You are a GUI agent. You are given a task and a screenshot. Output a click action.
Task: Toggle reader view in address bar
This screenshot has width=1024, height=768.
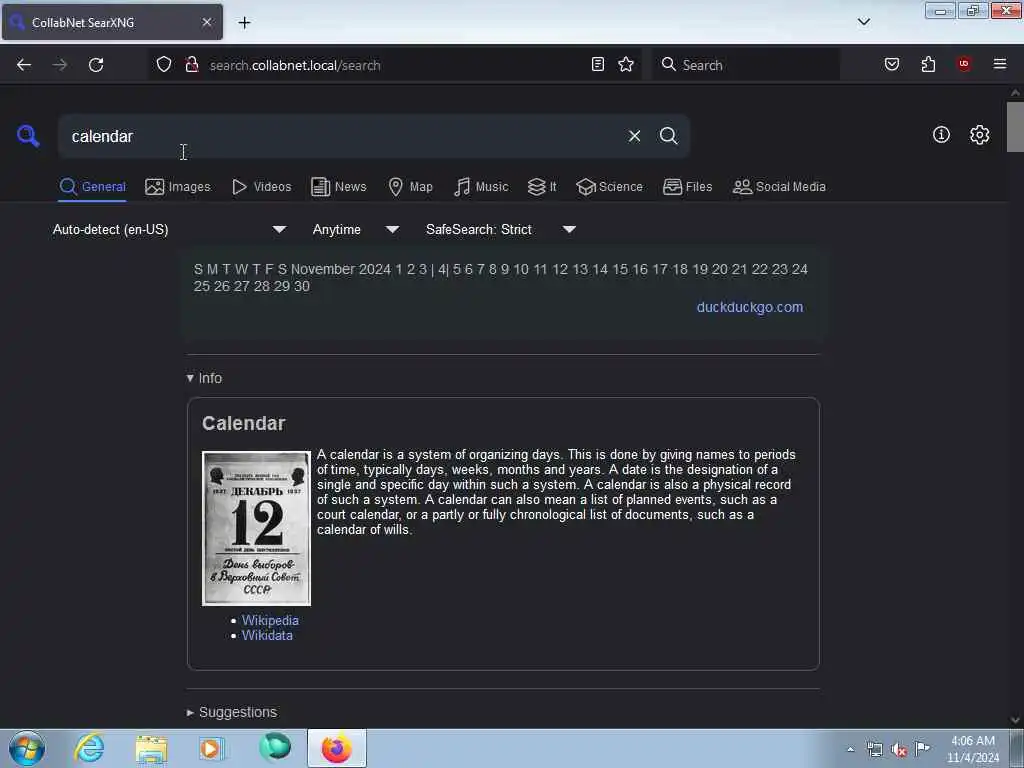598,64
